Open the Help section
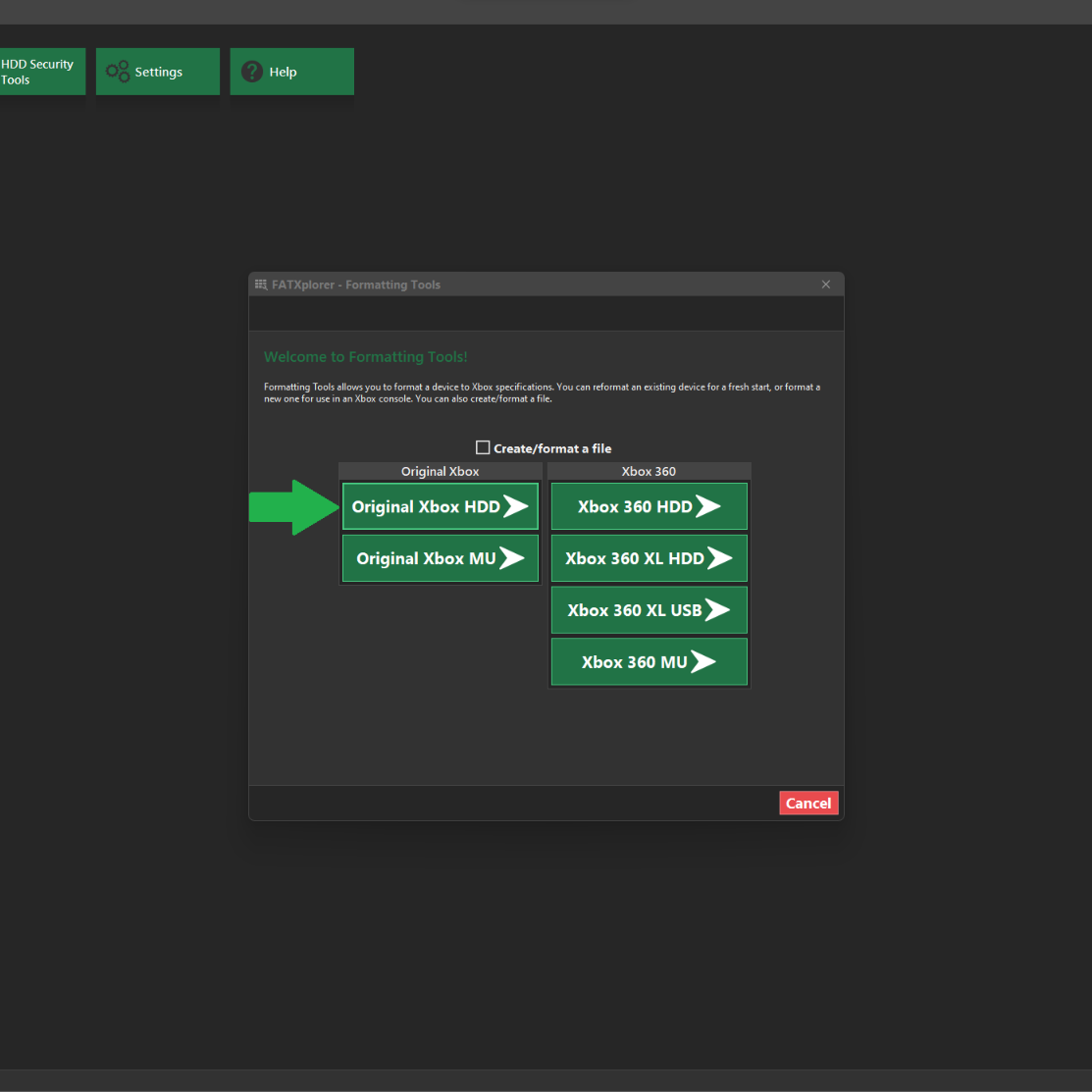Screen dimensions: 1092x1092 click(291, 72)
